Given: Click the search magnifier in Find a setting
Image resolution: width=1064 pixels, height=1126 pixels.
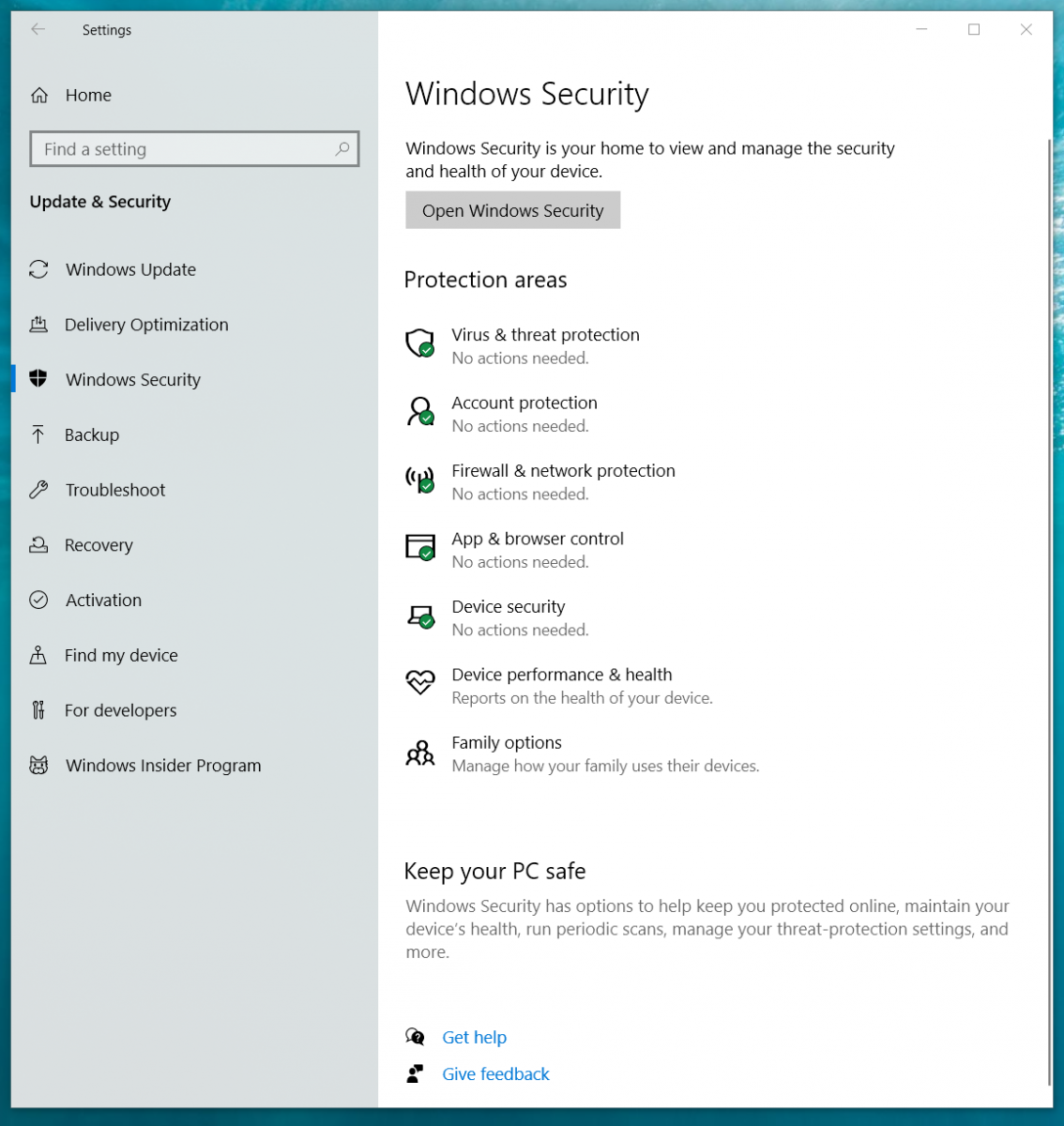Looking at the screenshot, I should (x=342, y=149).
